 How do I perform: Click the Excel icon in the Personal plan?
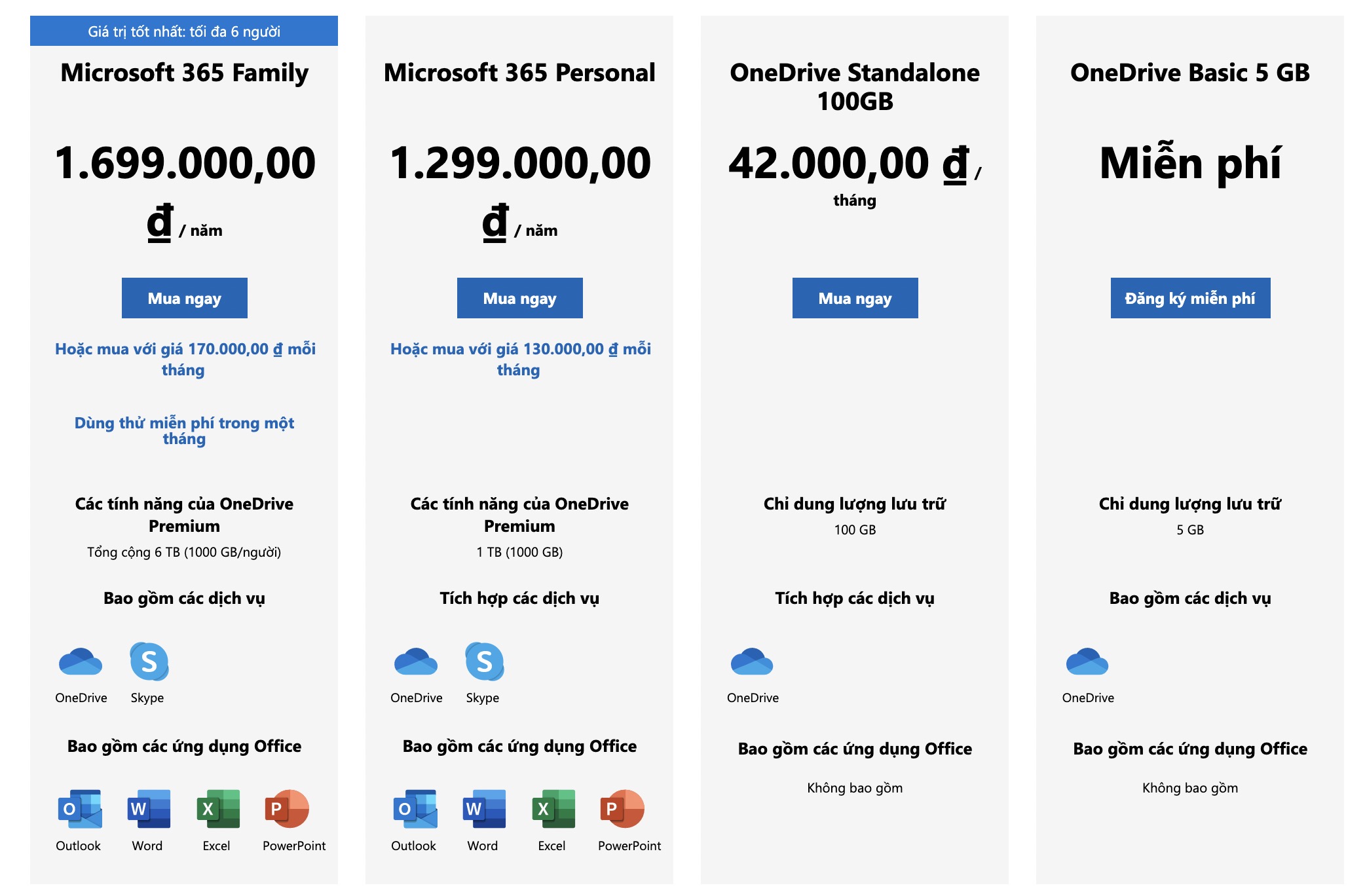click(x=553, y=809)
